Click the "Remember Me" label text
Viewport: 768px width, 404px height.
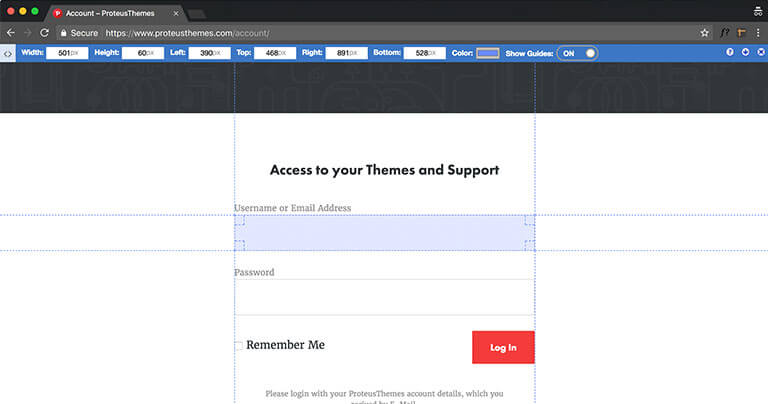click(x=286, y=345)
